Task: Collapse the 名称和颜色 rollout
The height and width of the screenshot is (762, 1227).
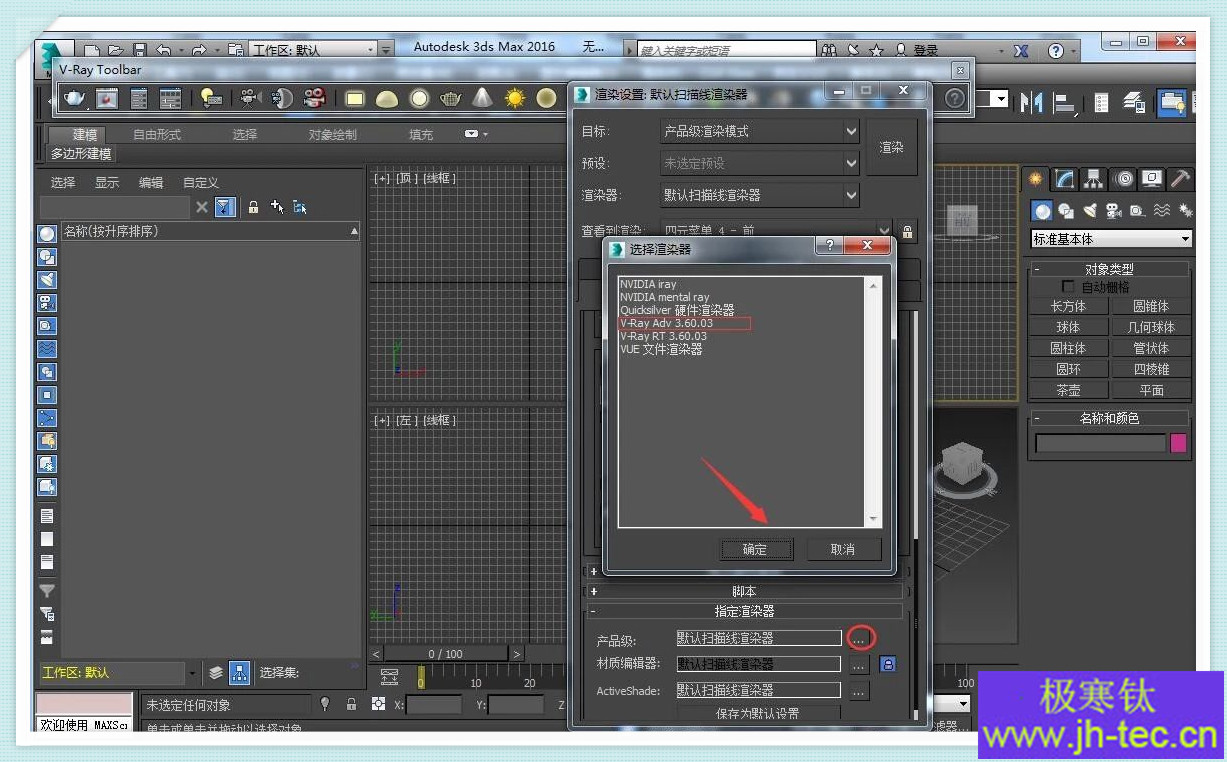Action: pos(1109,418)
